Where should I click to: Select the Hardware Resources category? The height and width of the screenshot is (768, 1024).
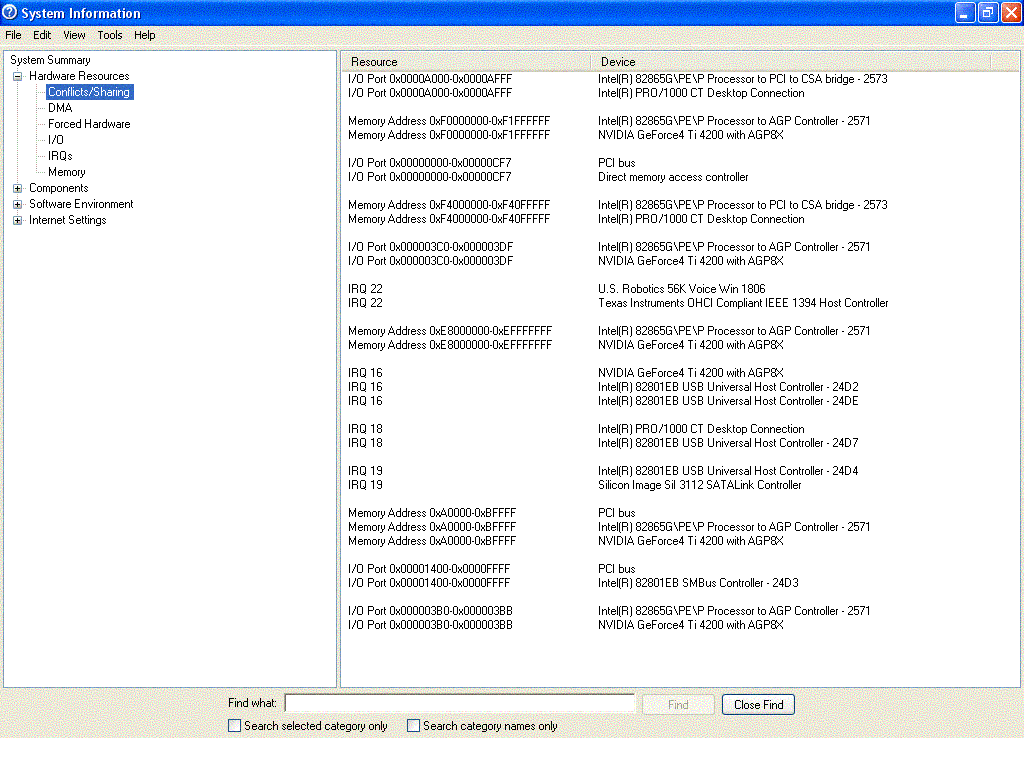pyautogui.click(x=79, y=76)
